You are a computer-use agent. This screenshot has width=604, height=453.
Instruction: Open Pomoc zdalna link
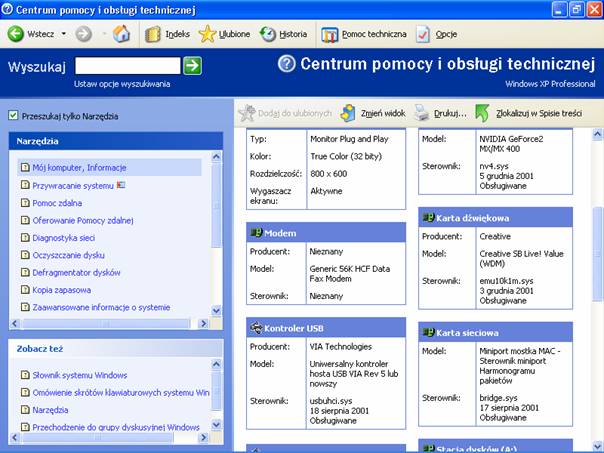[57, 203]
